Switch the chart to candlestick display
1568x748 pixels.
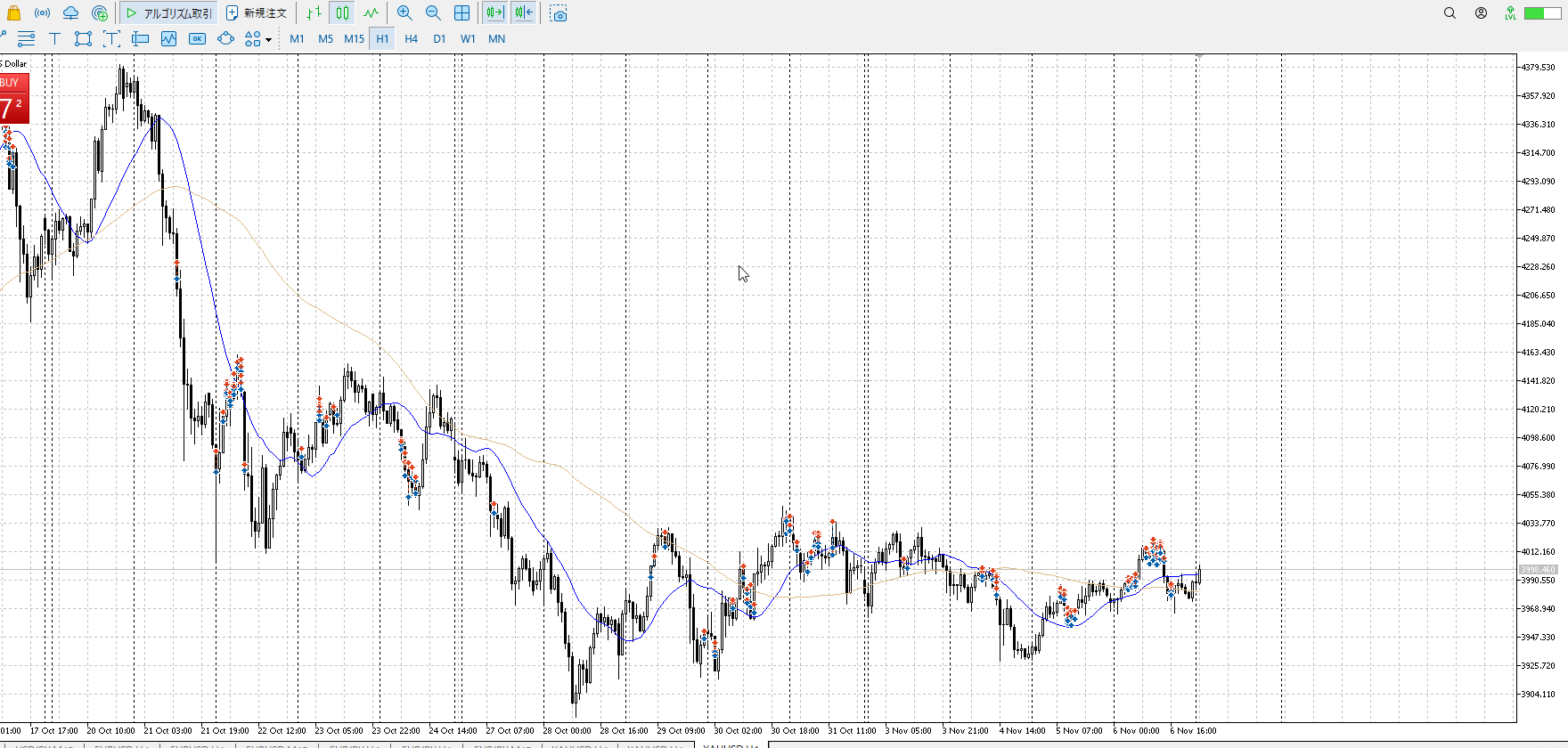342,13
